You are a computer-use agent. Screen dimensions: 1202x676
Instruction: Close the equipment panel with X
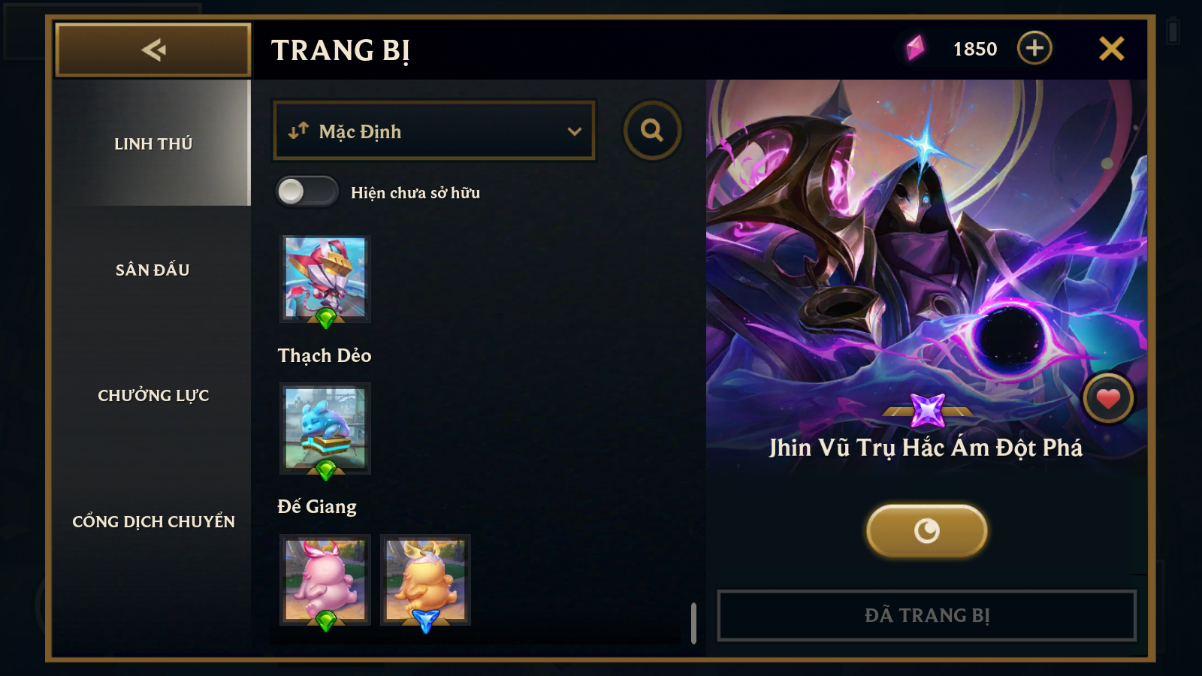(x=1112, y=48)
